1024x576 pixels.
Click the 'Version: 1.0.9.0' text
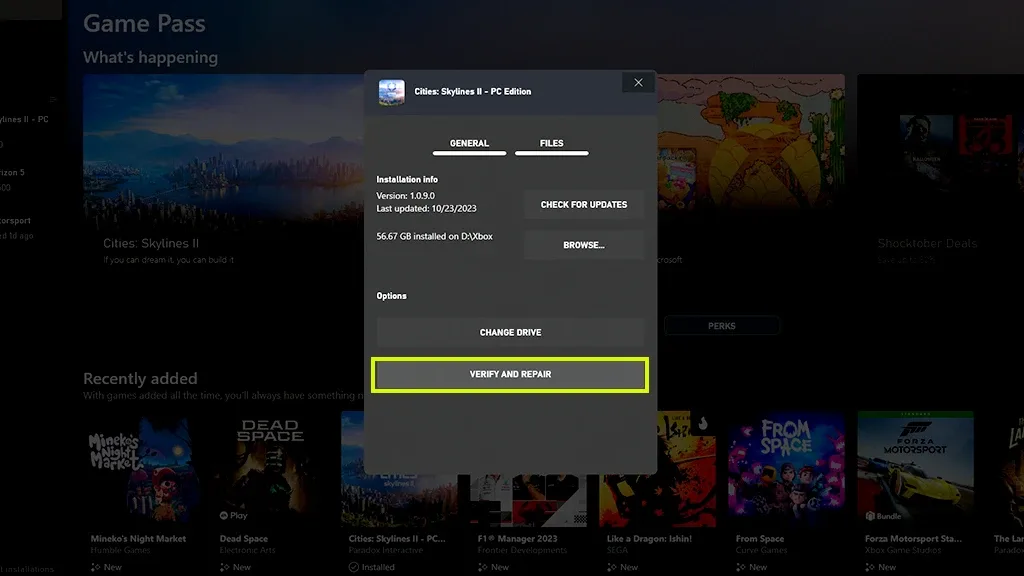(406, 196)
